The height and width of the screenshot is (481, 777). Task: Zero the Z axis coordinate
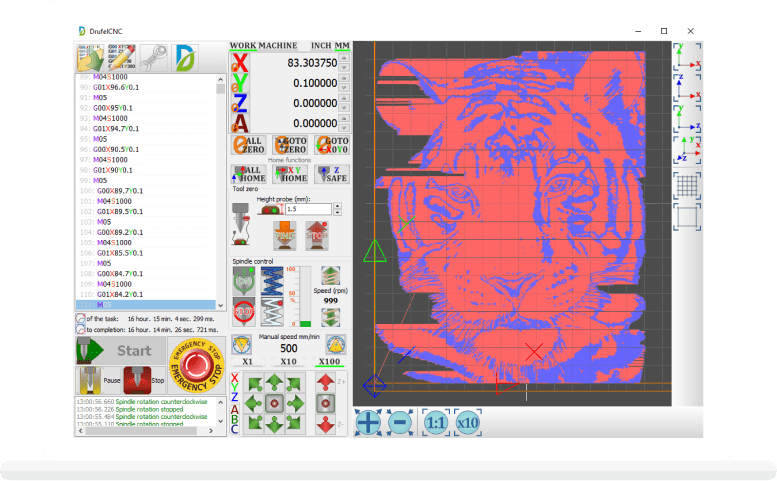pos(240,103)
